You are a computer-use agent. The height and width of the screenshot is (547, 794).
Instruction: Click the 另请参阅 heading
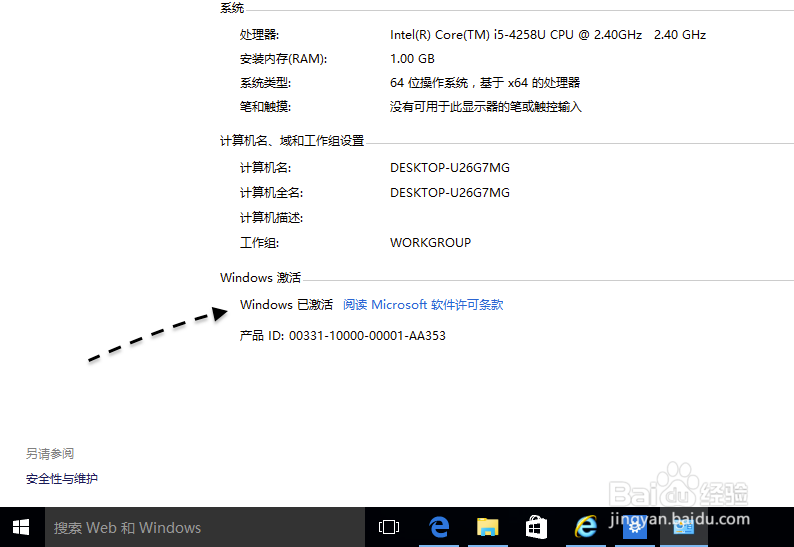coord(50,453)
